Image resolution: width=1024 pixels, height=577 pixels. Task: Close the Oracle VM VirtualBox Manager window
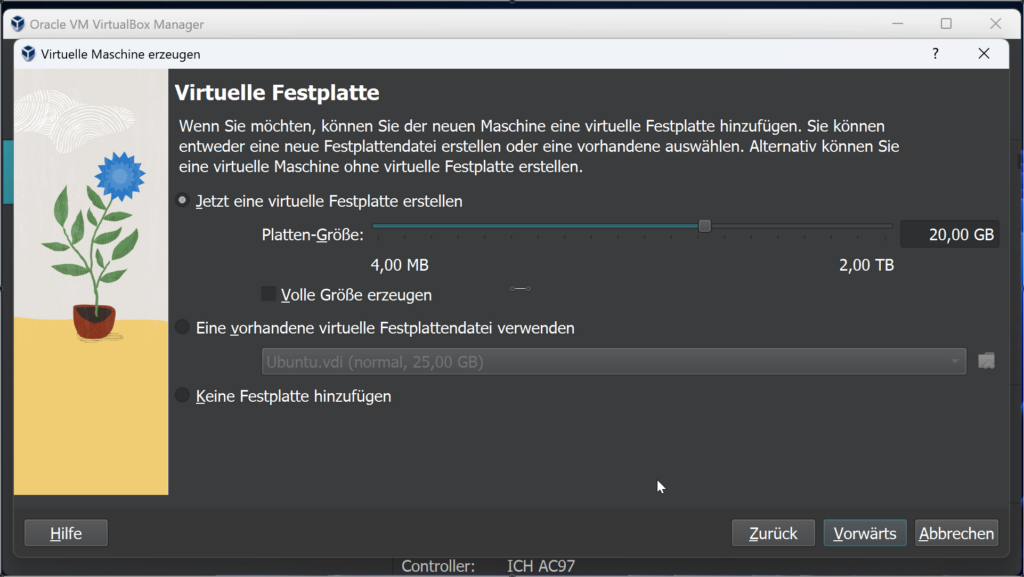click(995, 23)
